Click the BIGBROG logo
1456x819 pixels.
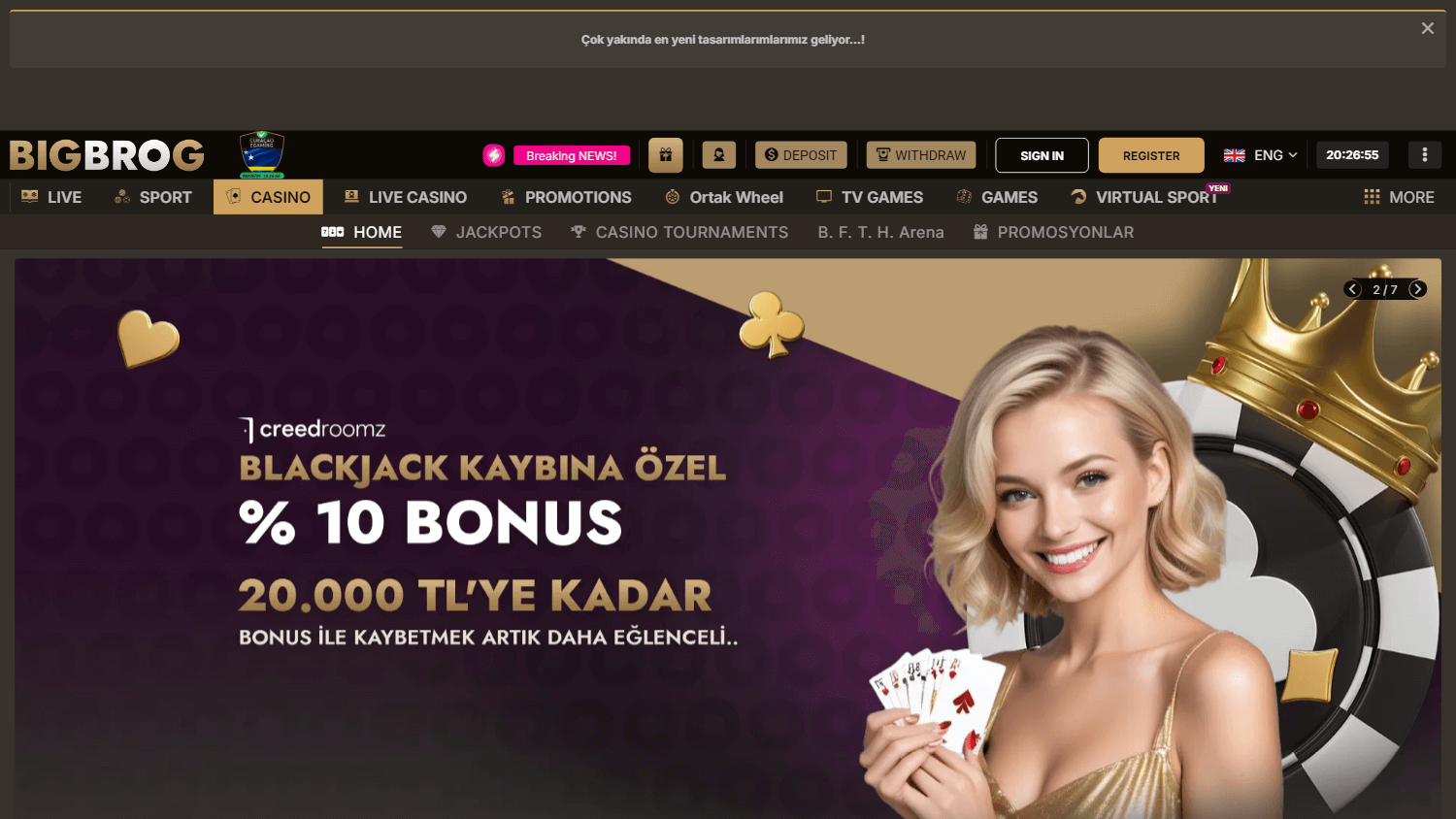click(107, 155)
